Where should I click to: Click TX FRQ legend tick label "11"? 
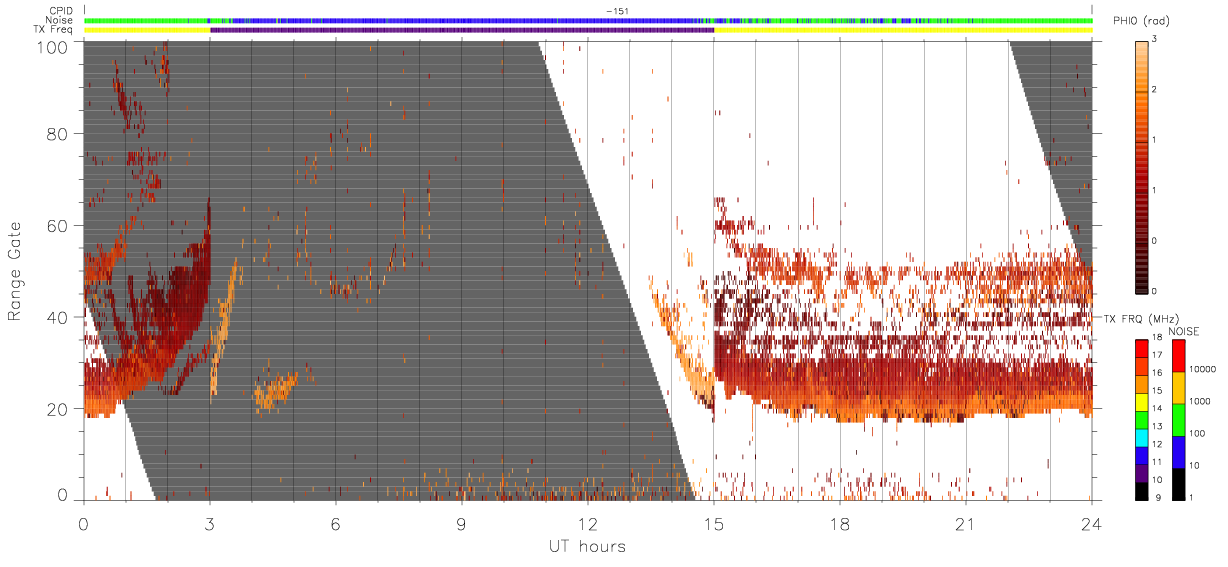click(1155, 463)
